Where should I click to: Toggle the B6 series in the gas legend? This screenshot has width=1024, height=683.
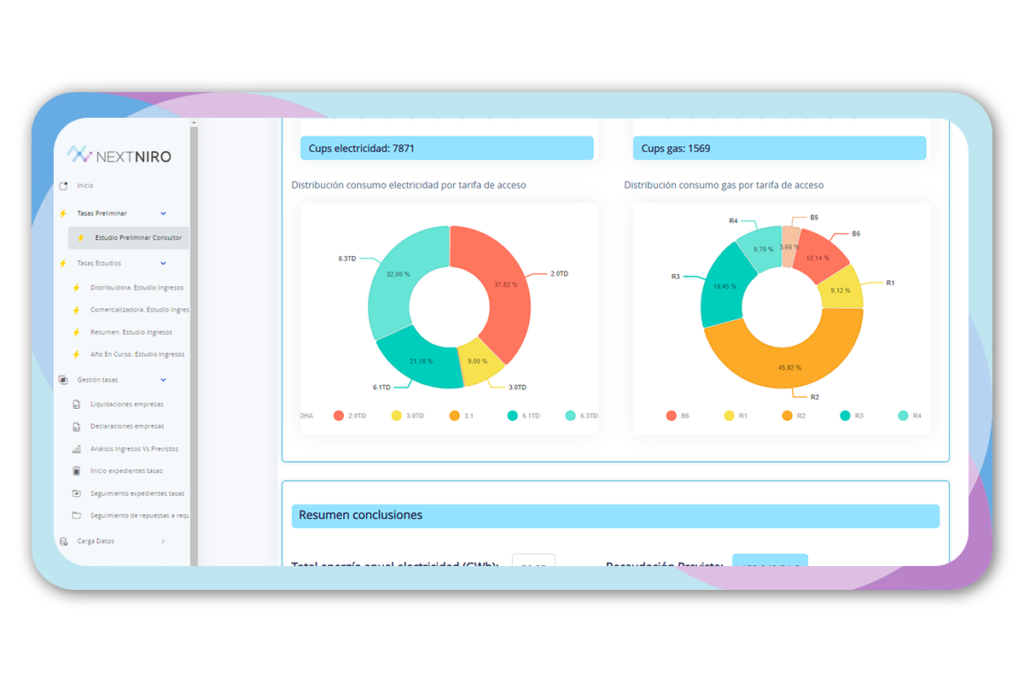pos(678,416)
